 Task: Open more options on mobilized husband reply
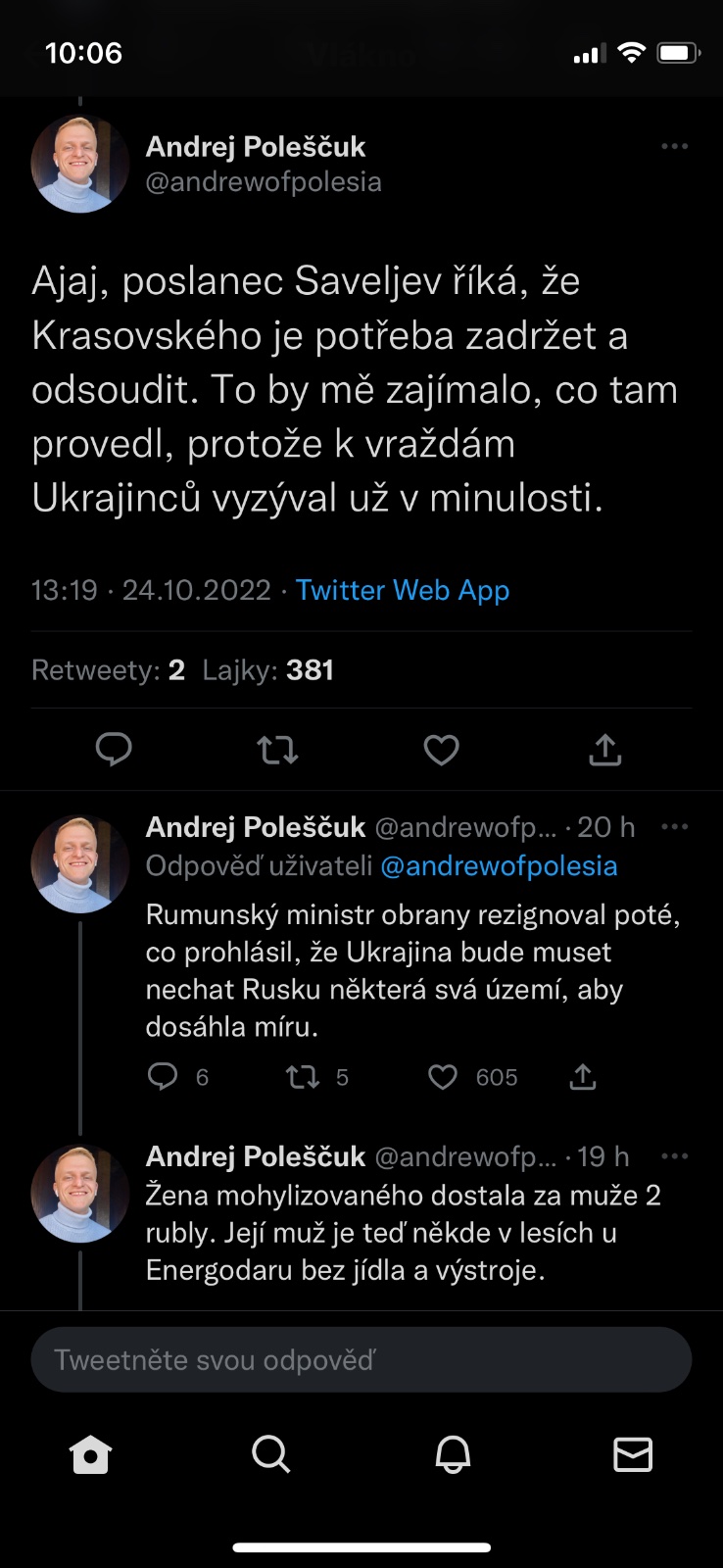674,1156
